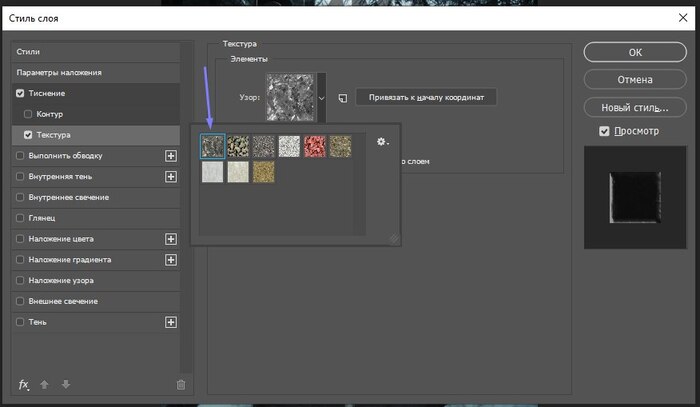Viewport: 700px width, 407px height.
Task: Click the Отмена cancel button
Action: click(x=635, y=79)
